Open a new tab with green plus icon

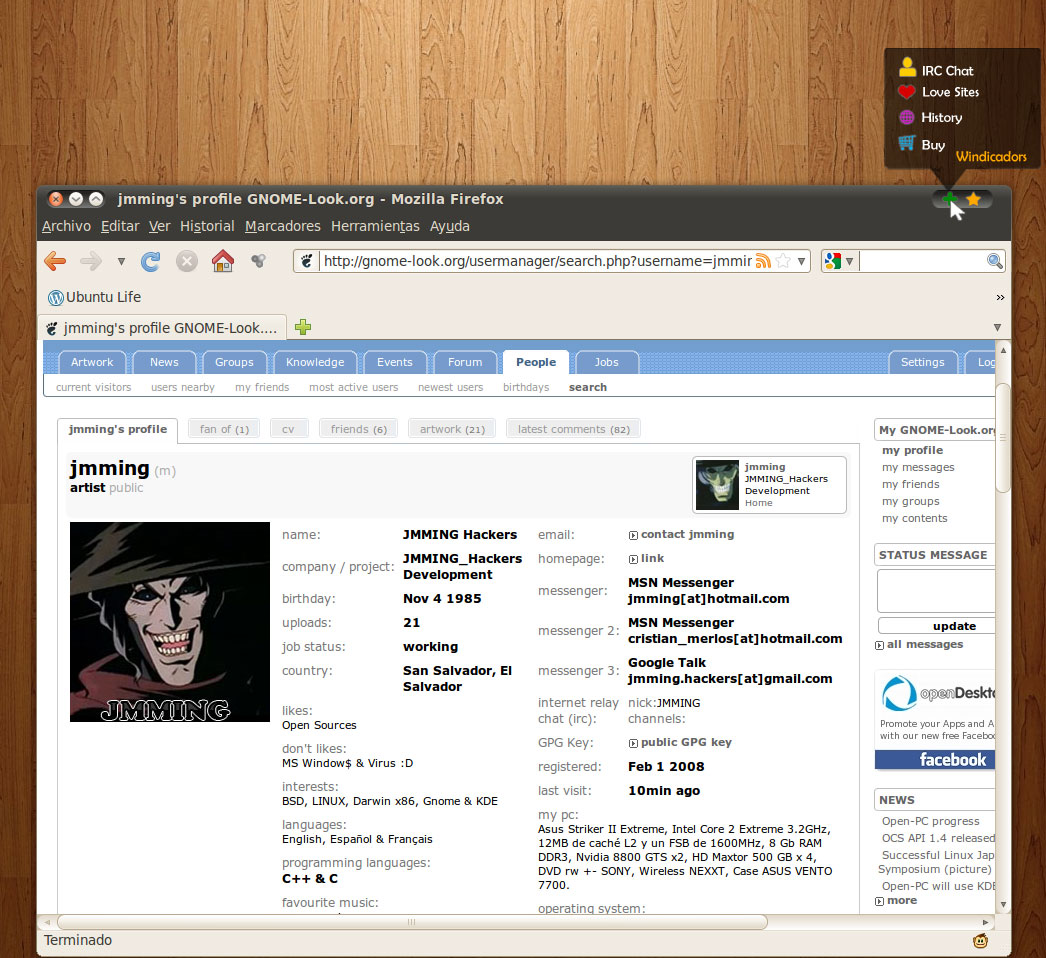[303, 327]
